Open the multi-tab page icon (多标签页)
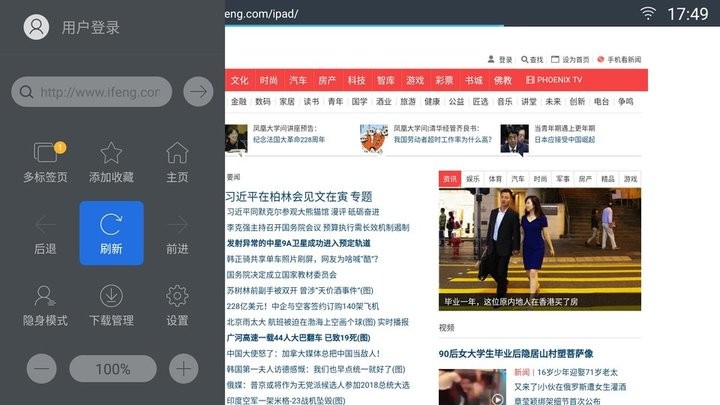The height and width of the screenshot is (405, 720). 45,155
